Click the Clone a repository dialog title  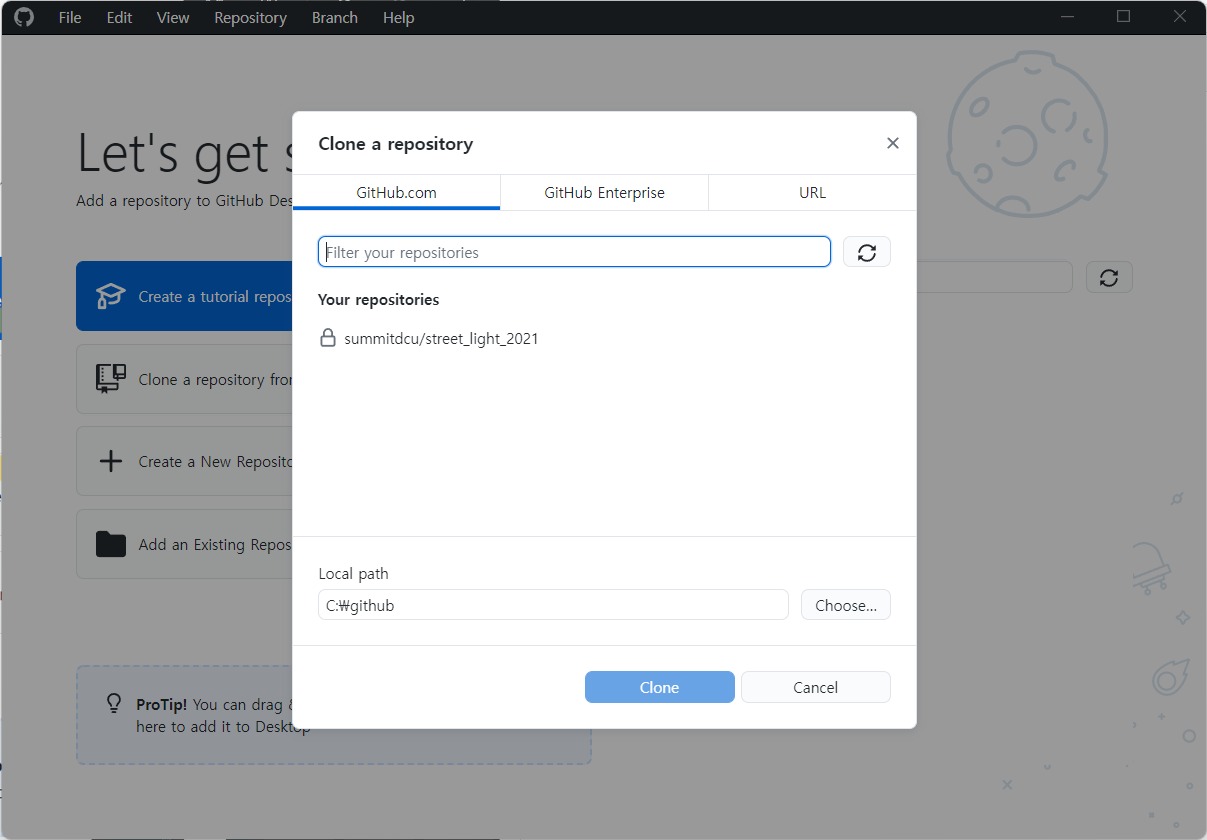pyautogui.click(x=396, y=144)
